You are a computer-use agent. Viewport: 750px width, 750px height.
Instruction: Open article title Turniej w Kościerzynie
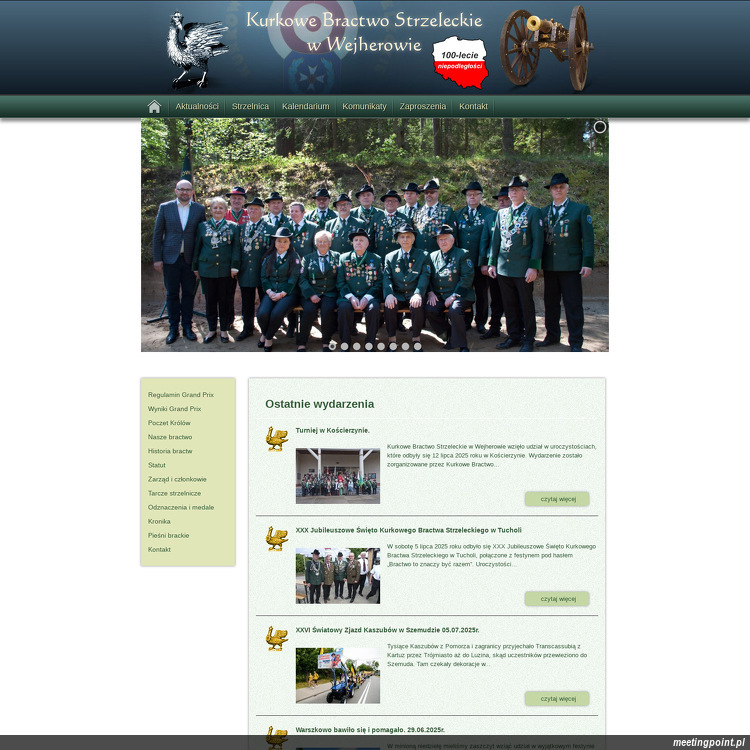pos(332,430)
